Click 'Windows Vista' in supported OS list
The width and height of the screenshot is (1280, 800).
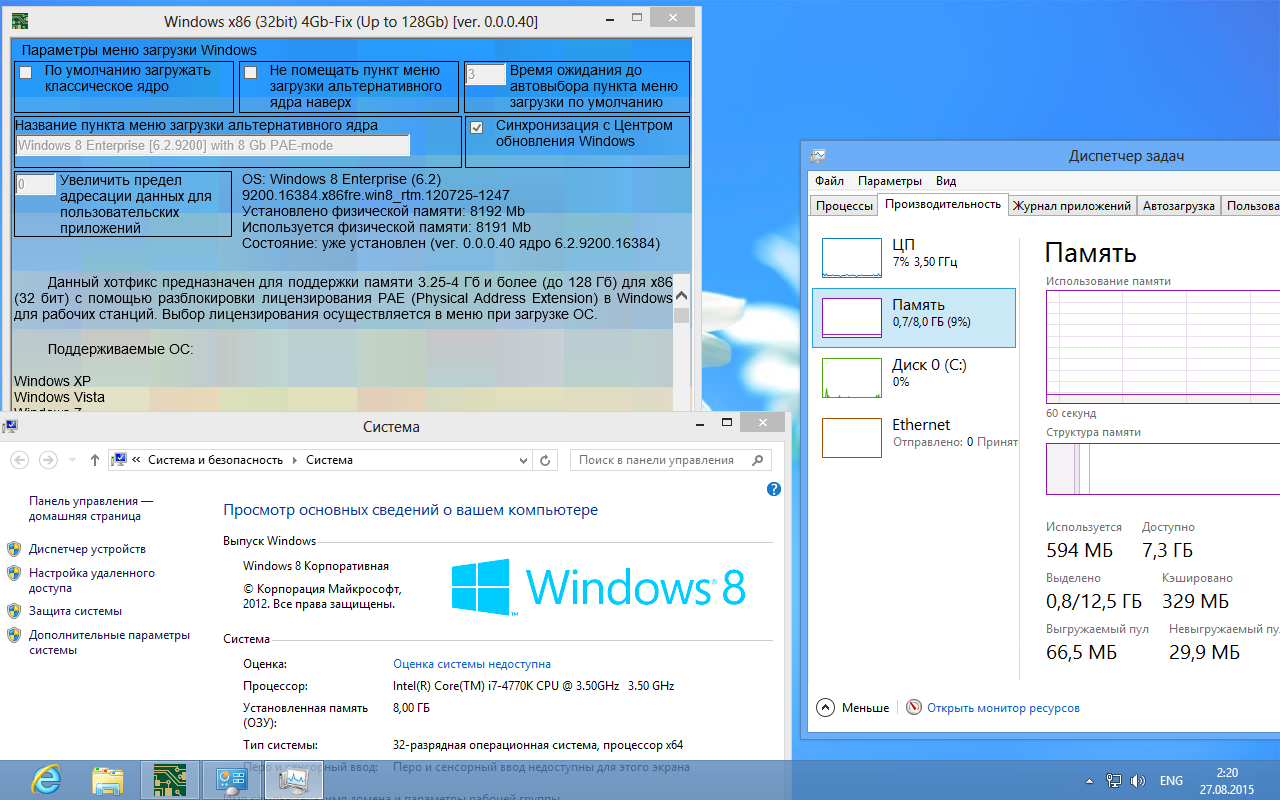click(59, 397)
